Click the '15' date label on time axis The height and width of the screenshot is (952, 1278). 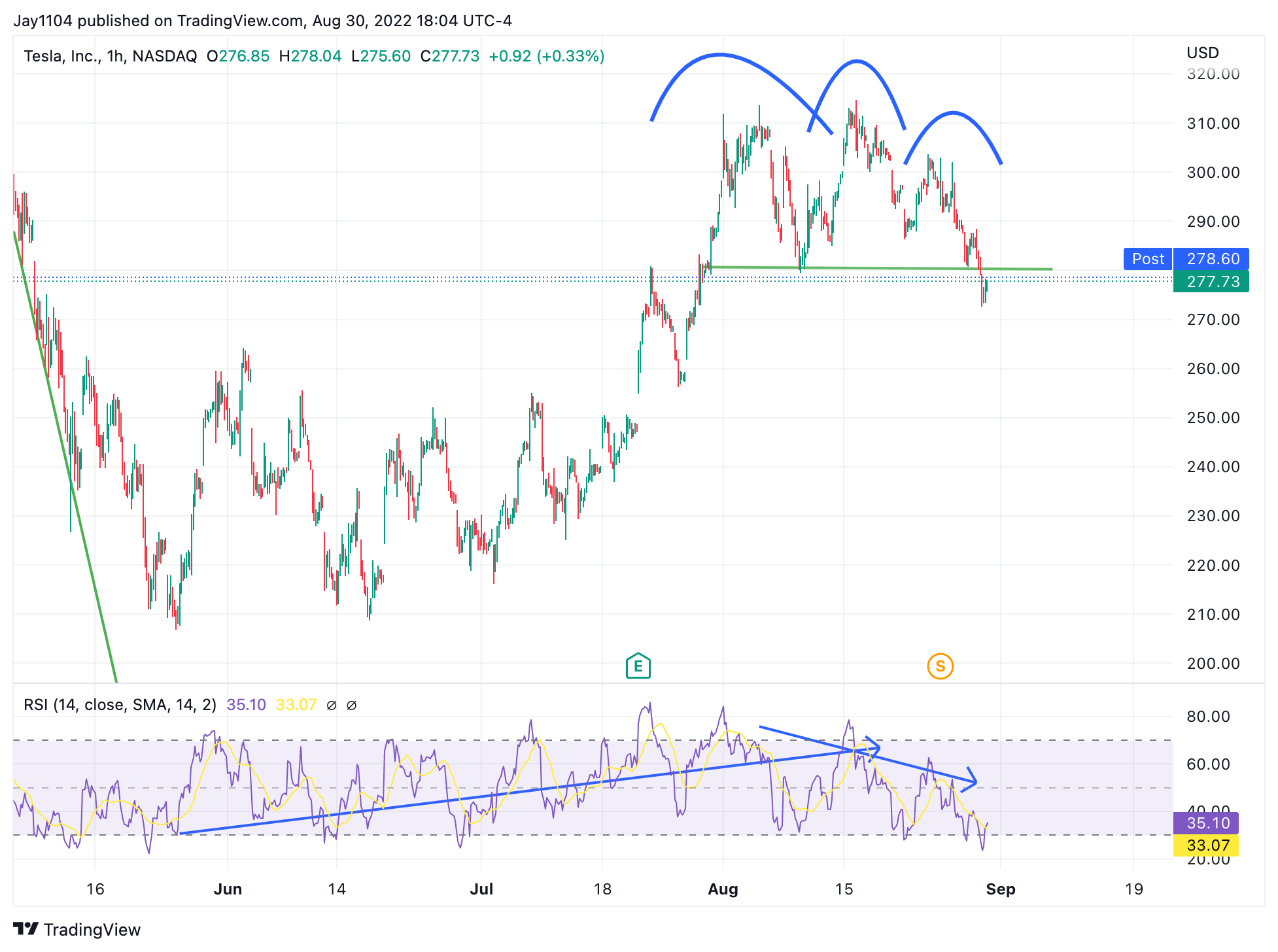844,889
